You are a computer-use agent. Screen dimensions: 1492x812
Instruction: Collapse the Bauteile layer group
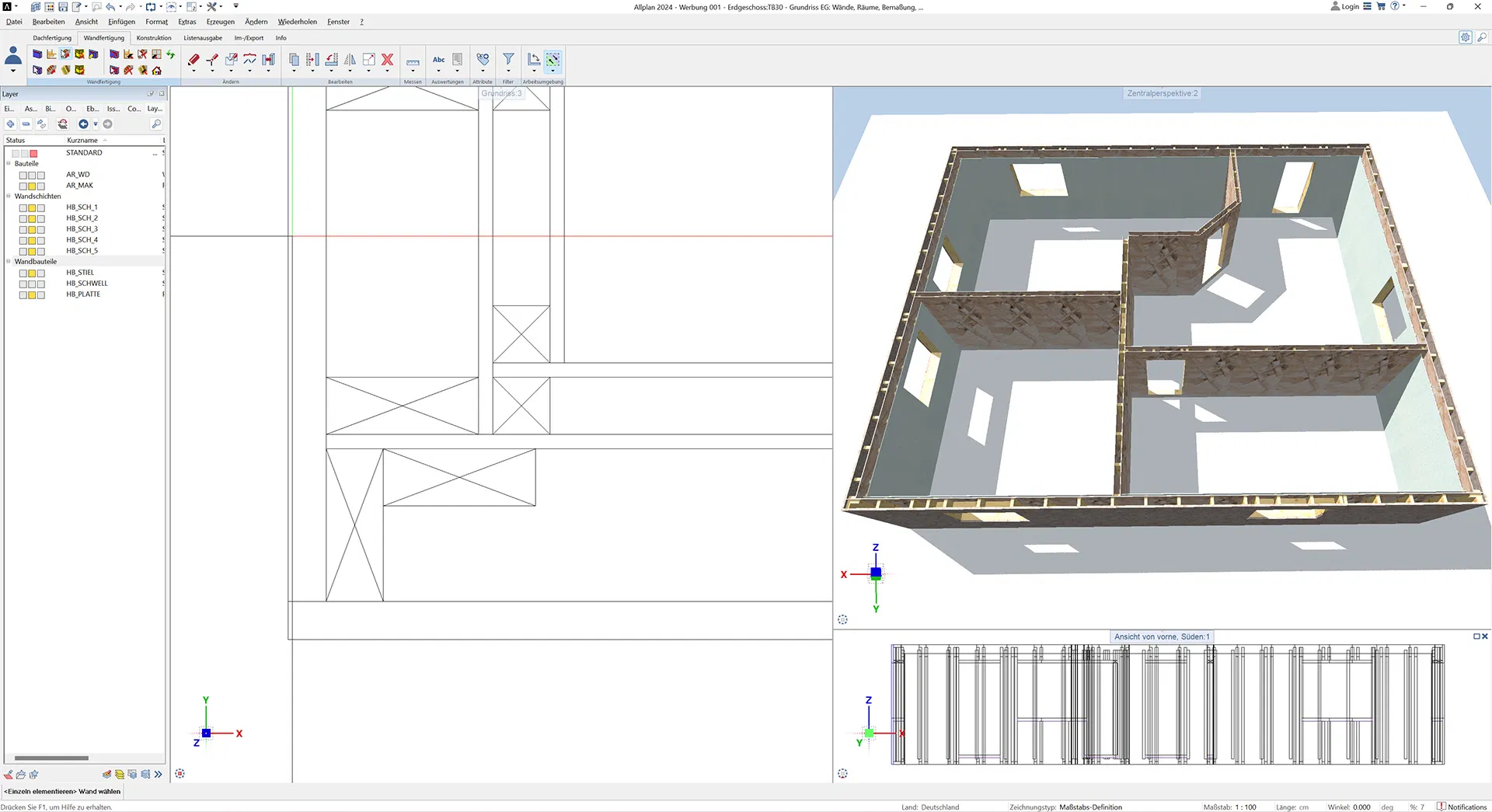[x=9, y=164]
